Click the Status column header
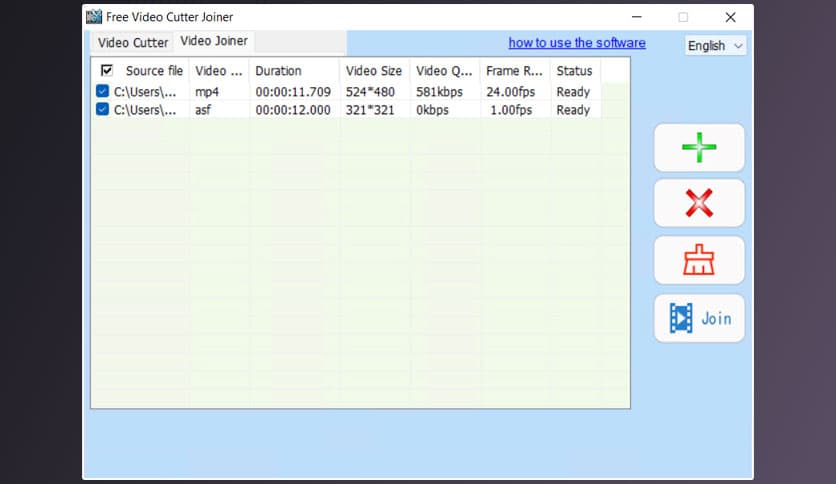The width and height of the screenshot is (836, 484). (574, 71)
